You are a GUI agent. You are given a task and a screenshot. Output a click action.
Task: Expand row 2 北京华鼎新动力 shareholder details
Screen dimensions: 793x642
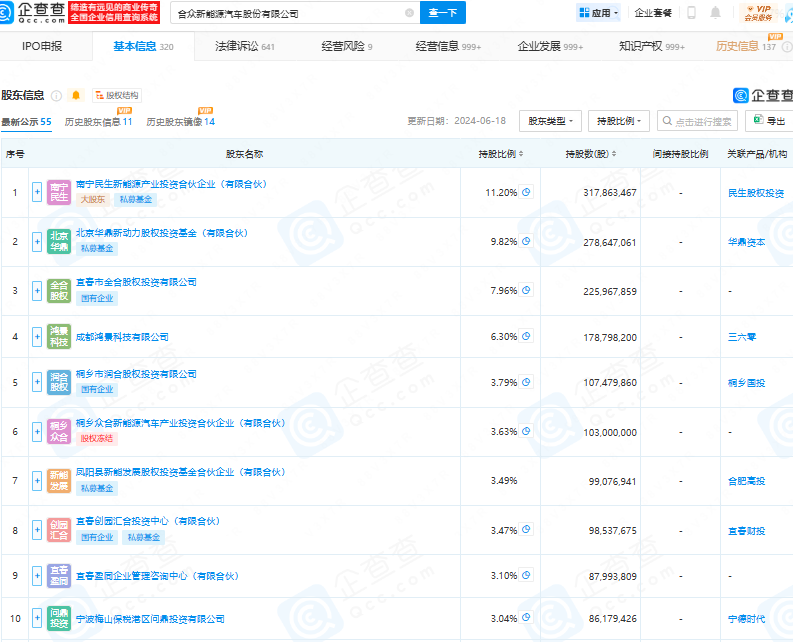(x=37, y=242)
